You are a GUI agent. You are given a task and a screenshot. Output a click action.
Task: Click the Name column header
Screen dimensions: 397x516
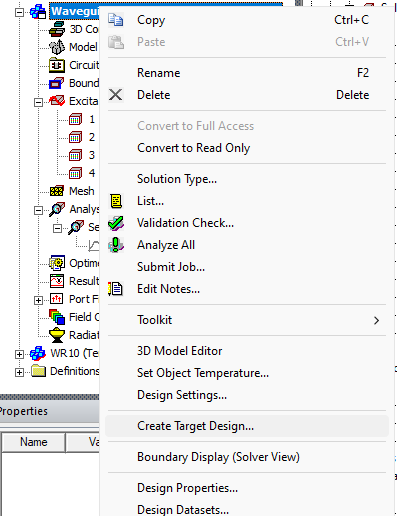pyautogui.click(x=33, y=442)
